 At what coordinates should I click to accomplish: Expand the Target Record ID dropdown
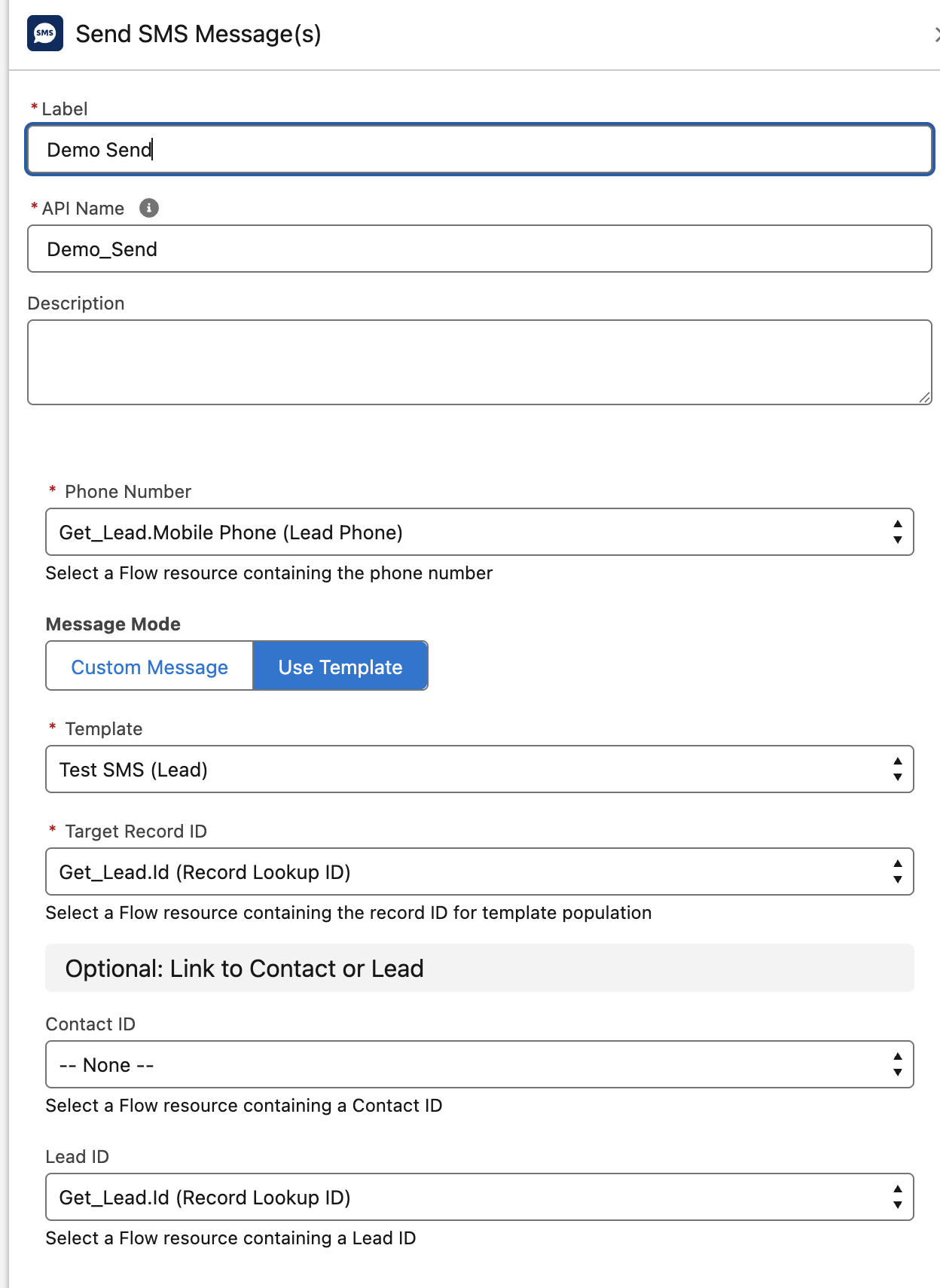(x=479, y=872)
